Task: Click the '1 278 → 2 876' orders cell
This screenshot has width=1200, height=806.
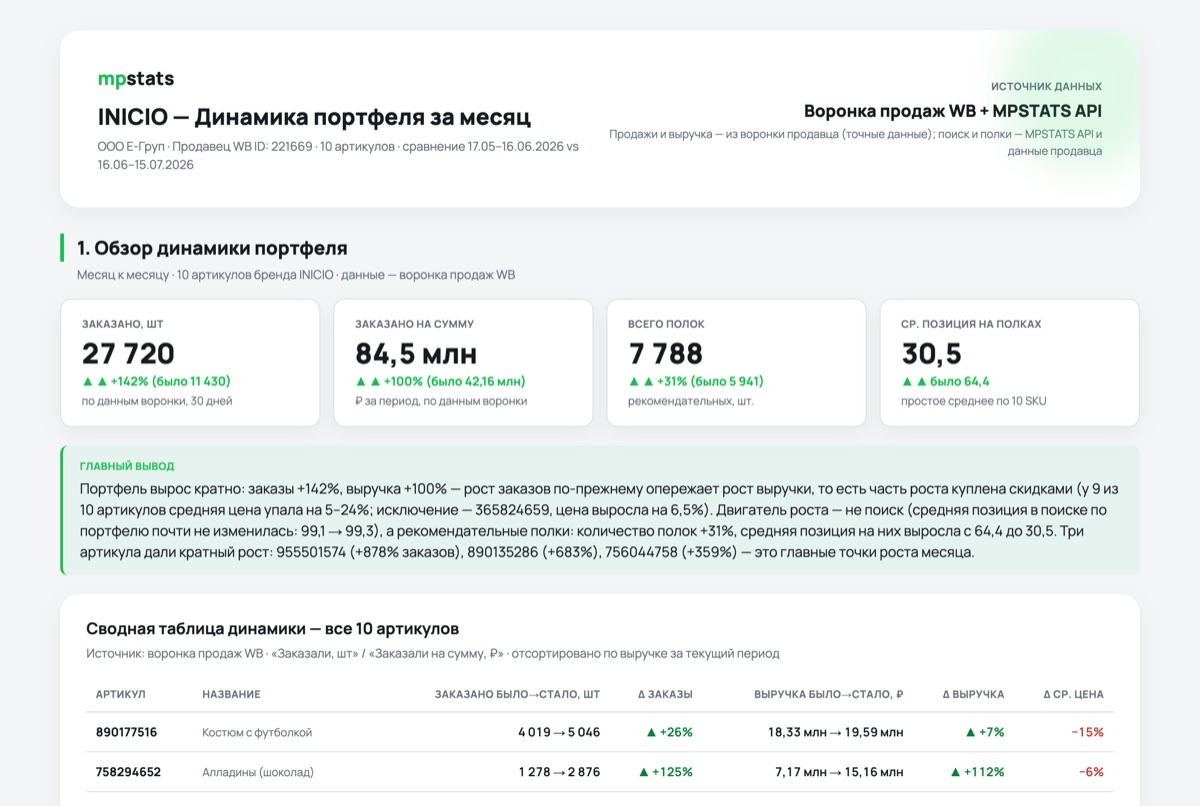Action: coord(559,772)
